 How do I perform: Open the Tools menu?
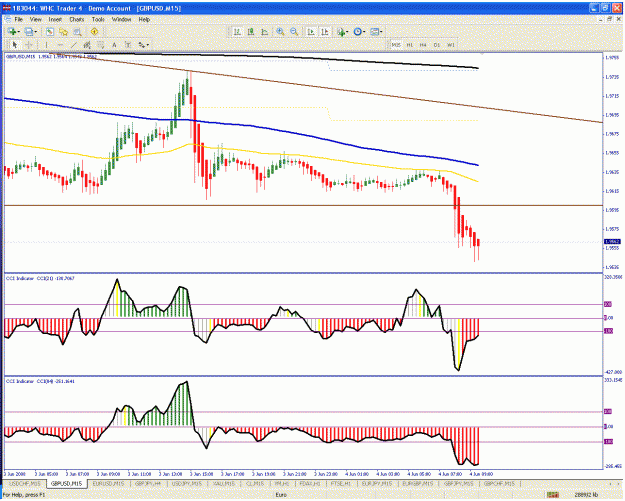pyautogui.click(x=98, y=19)
